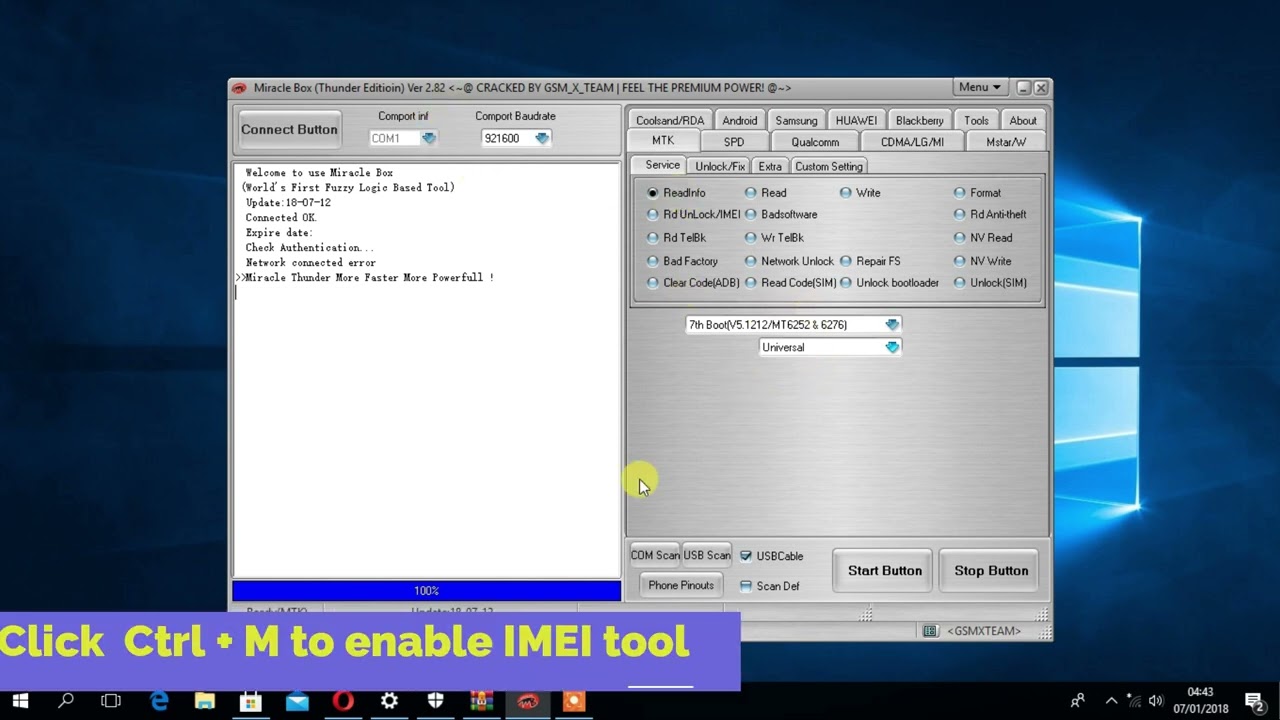Viewport: 1280px width, 720px height.
Task: Select the Repair FS option
Action: [x=846, y=261]
